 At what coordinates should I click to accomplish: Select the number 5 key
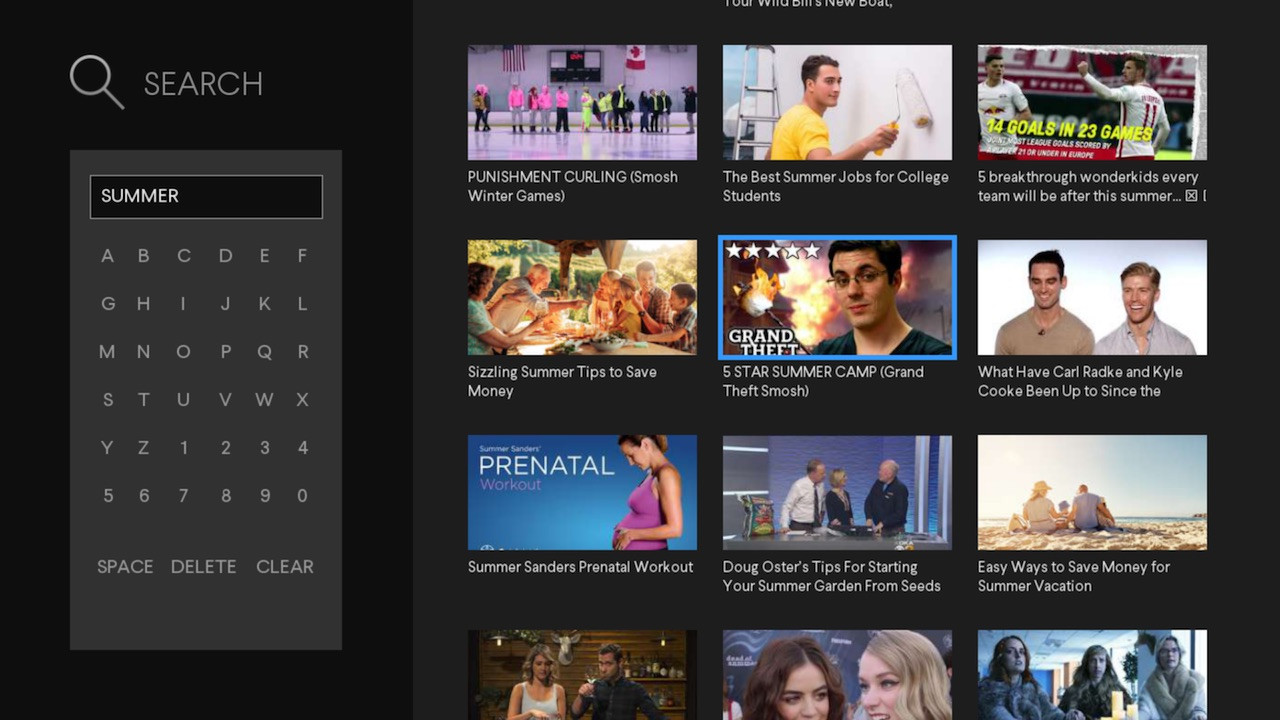[x=108, y=496]
